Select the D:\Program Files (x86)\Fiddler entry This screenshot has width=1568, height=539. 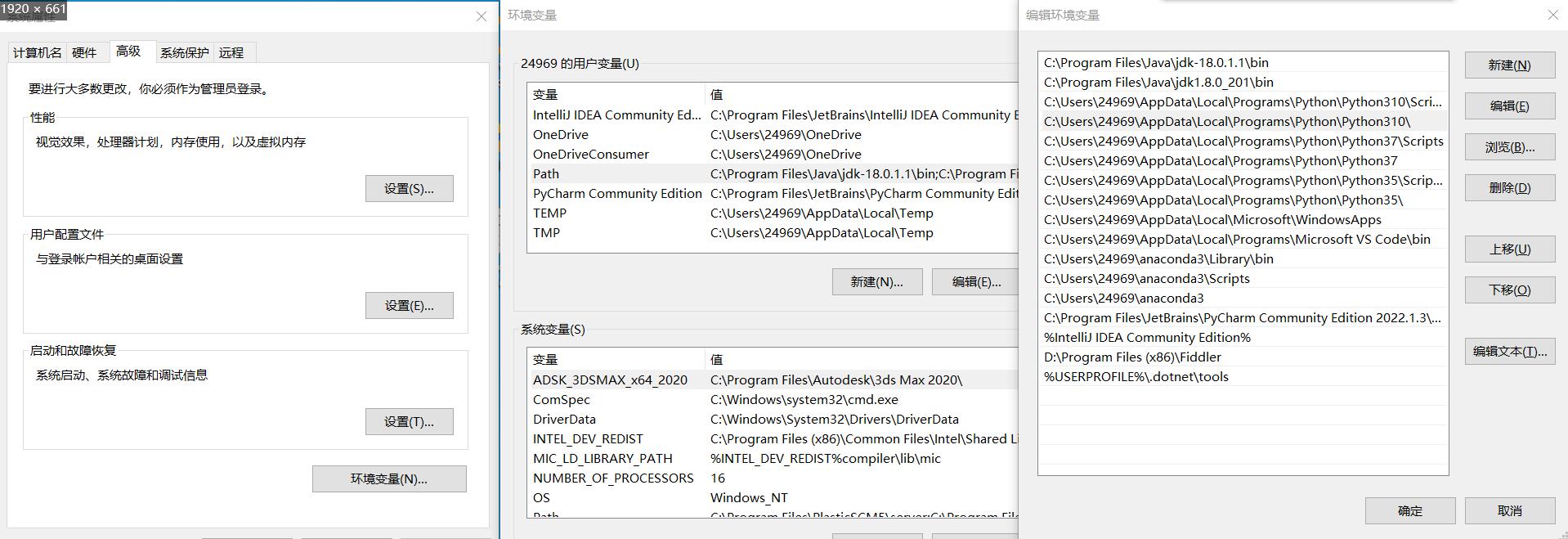(x=1132, y=357)
